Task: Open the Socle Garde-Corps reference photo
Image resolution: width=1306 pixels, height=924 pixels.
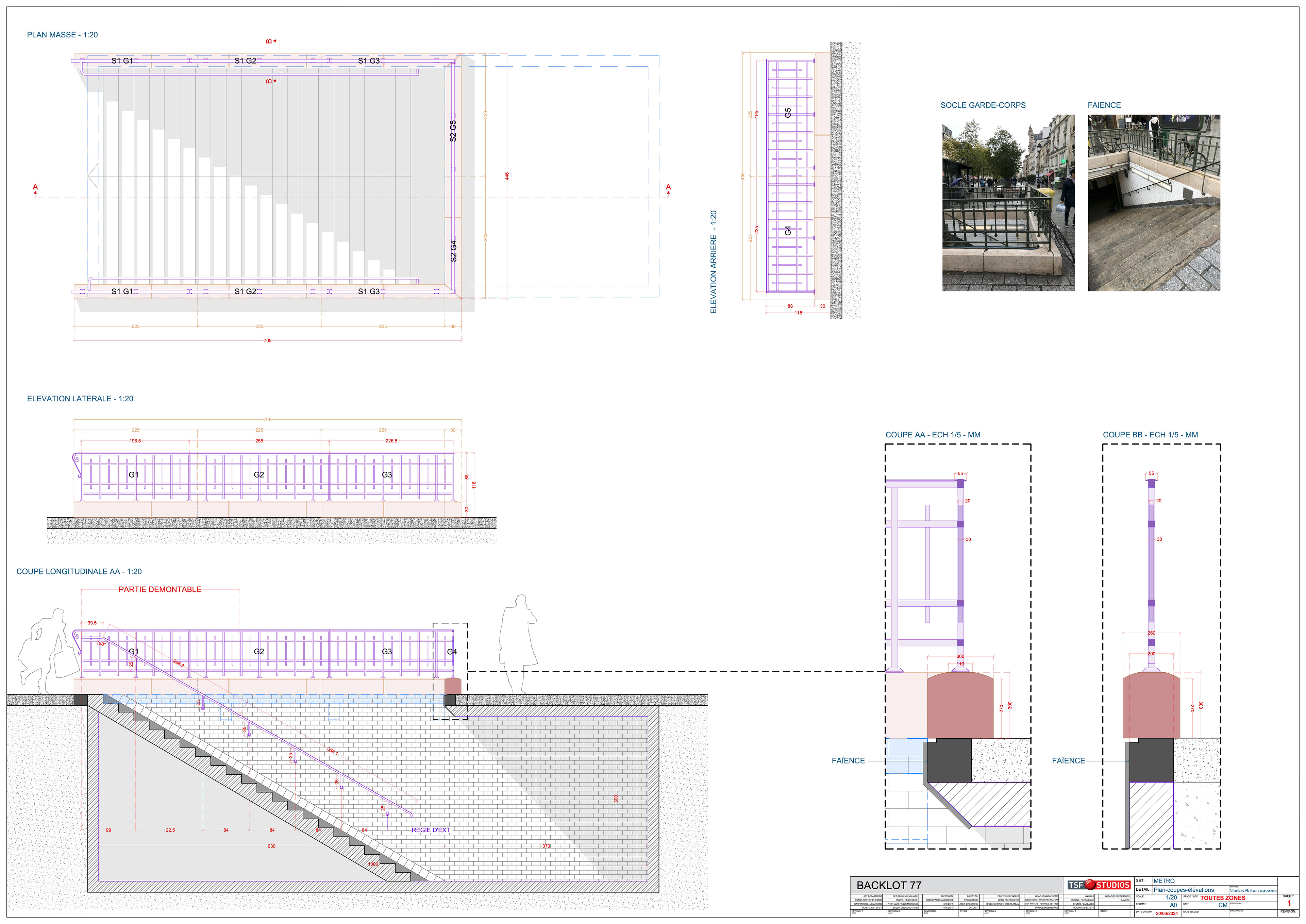Action: point(1008,203)
